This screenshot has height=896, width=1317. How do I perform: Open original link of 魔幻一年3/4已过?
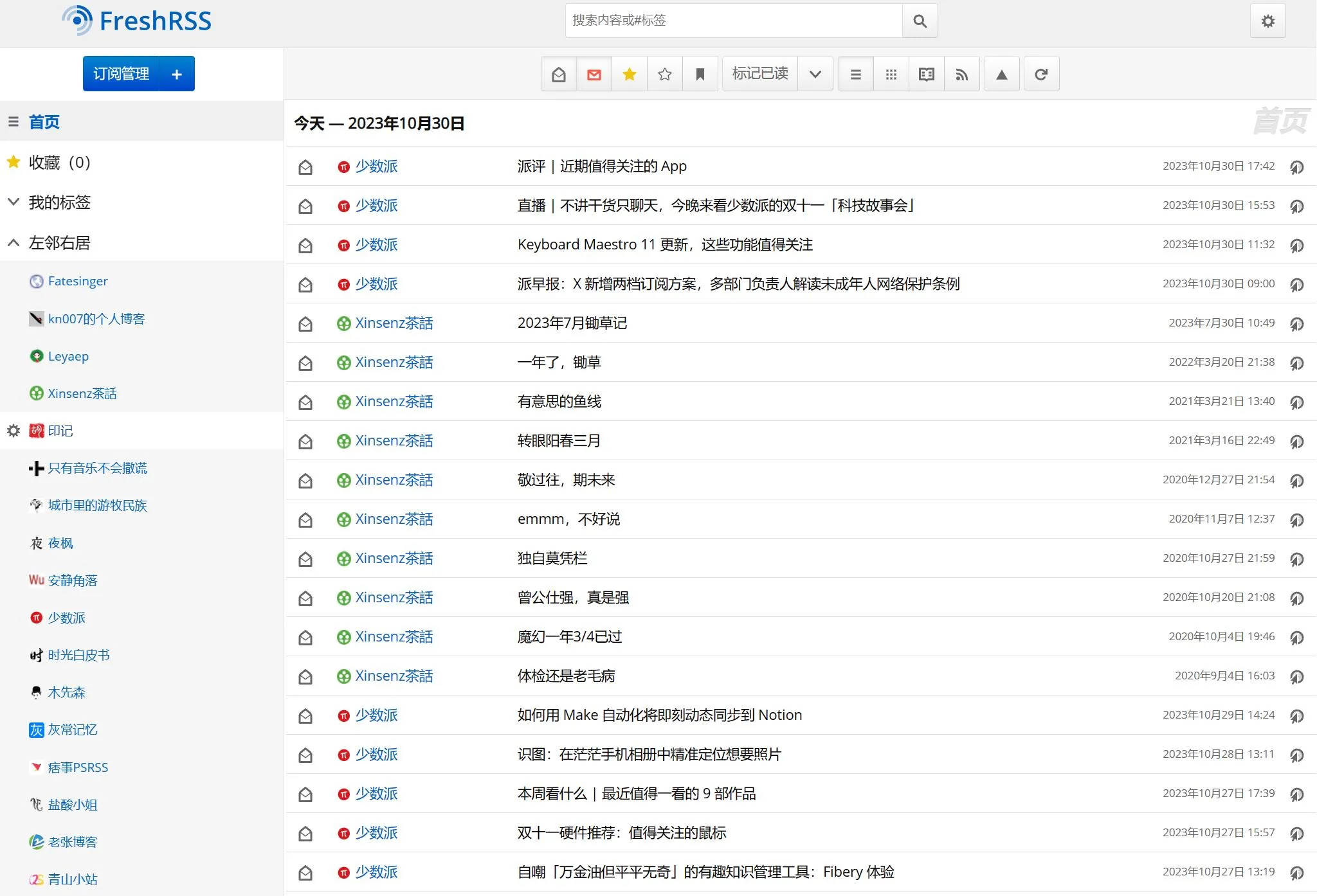[x=1297, y=638]
